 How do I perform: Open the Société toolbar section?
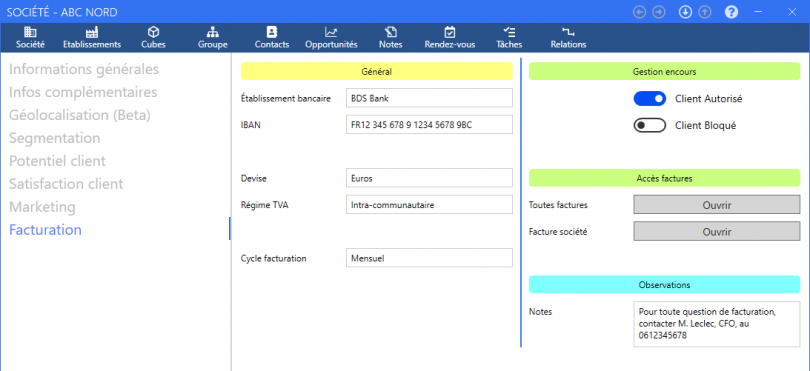(x=30, y=38)
